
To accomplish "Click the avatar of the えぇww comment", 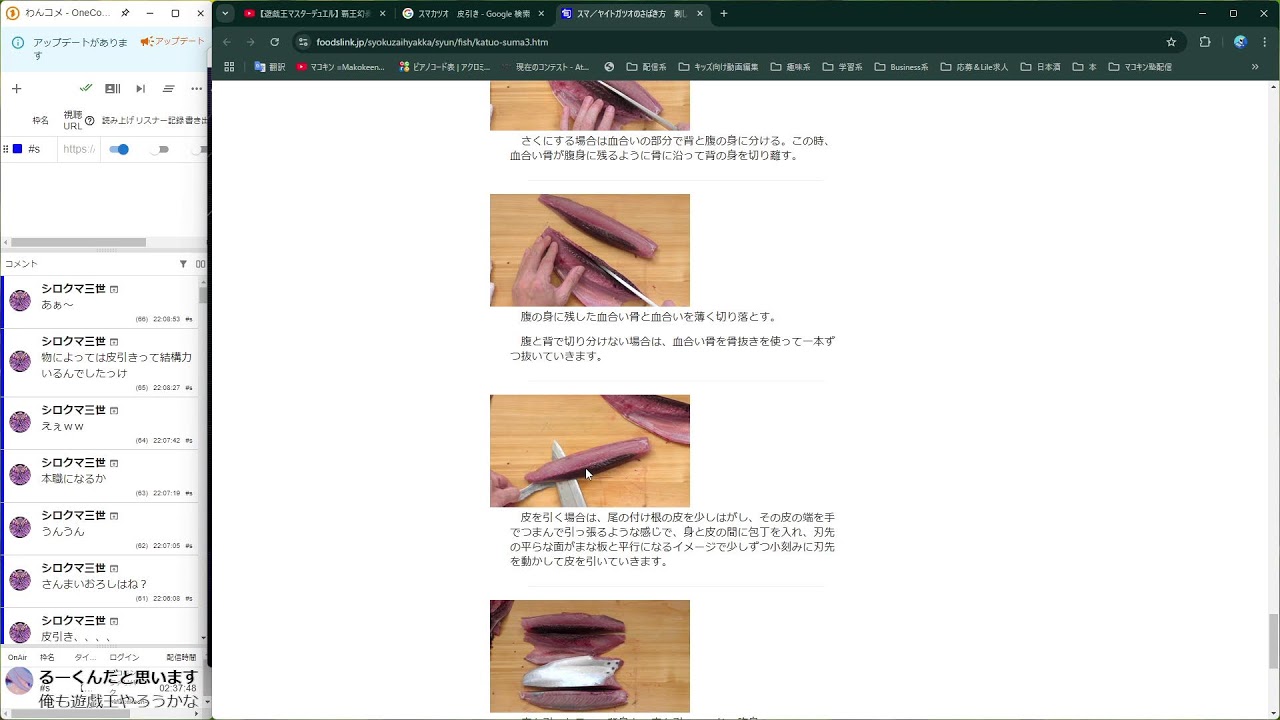I will [20, 421].
